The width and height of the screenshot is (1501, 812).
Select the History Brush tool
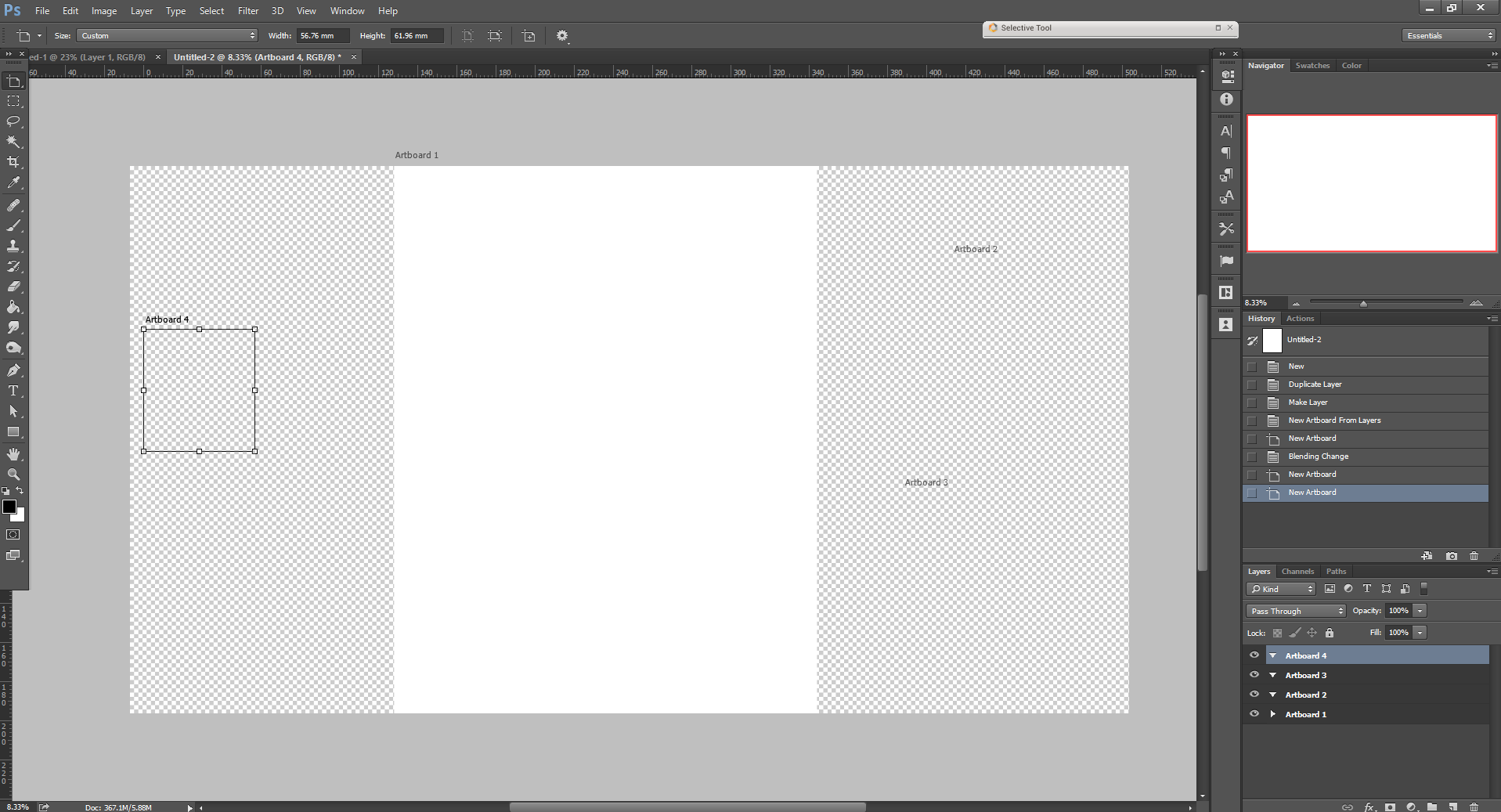(14, 266)
